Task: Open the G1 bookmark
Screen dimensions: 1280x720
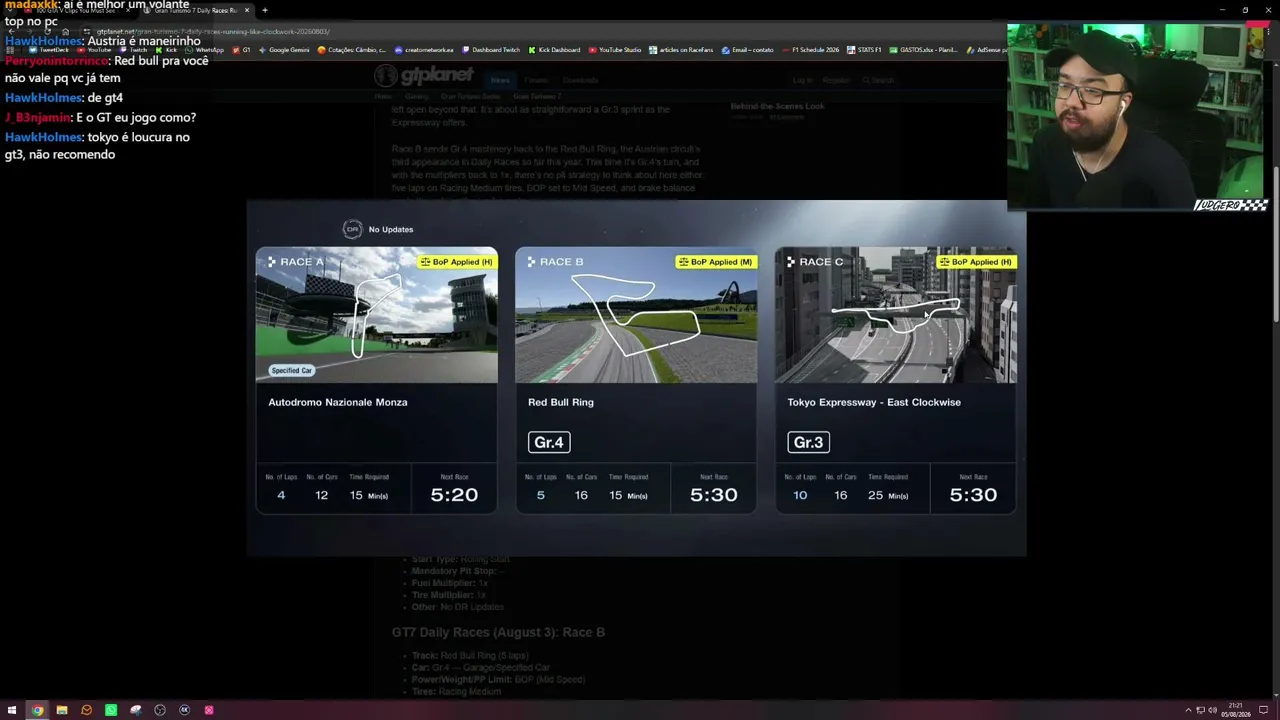Action: tap(242, 50)
